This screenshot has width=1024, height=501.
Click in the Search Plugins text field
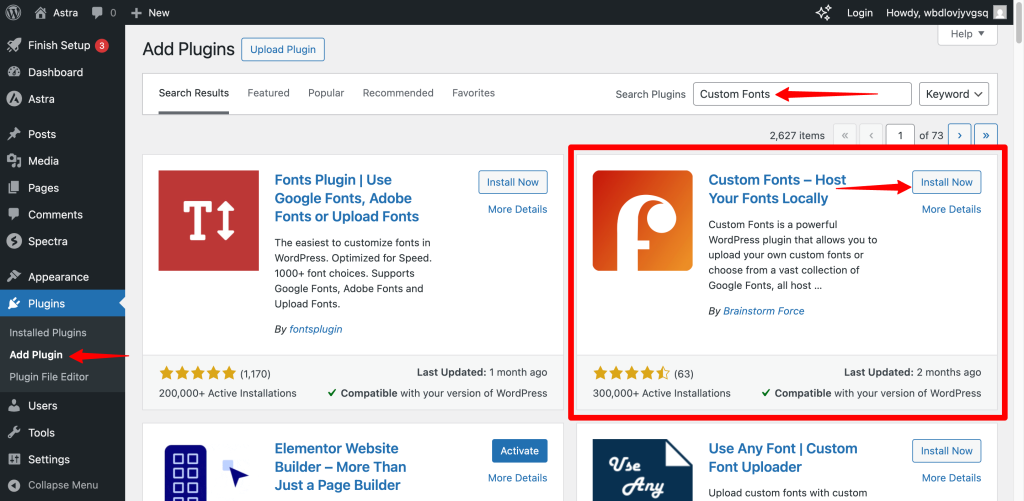[802, 94]
